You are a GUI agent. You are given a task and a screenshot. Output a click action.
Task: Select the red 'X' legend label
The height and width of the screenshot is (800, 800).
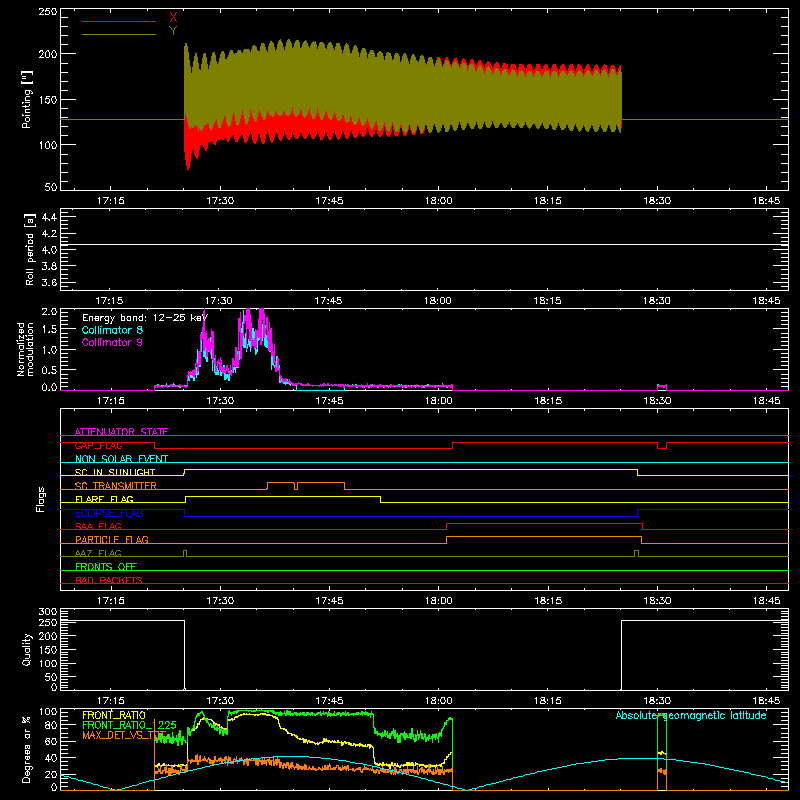pyautogui.click(x=173, y=18)
